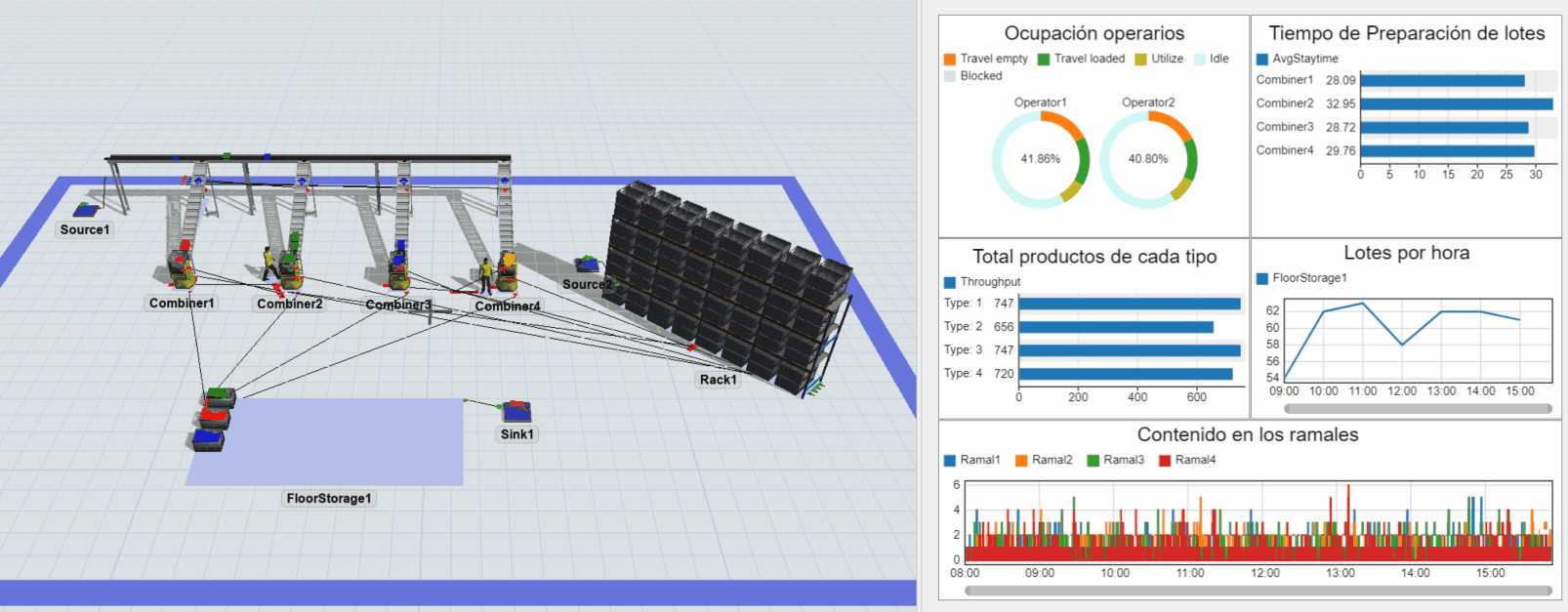The image size is (1568, 612).
Task: Click the operator standing next to Combiner2
Action: point(268,264)
